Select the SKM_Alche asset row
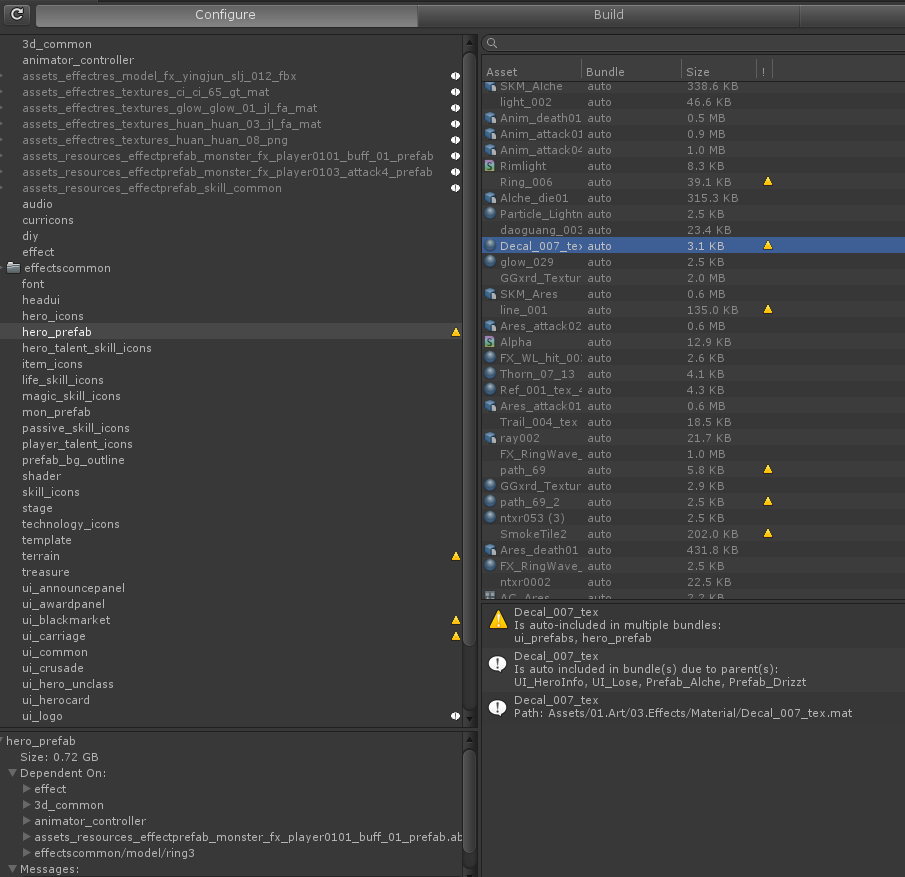905x877 pixels. tap(693, 86)
